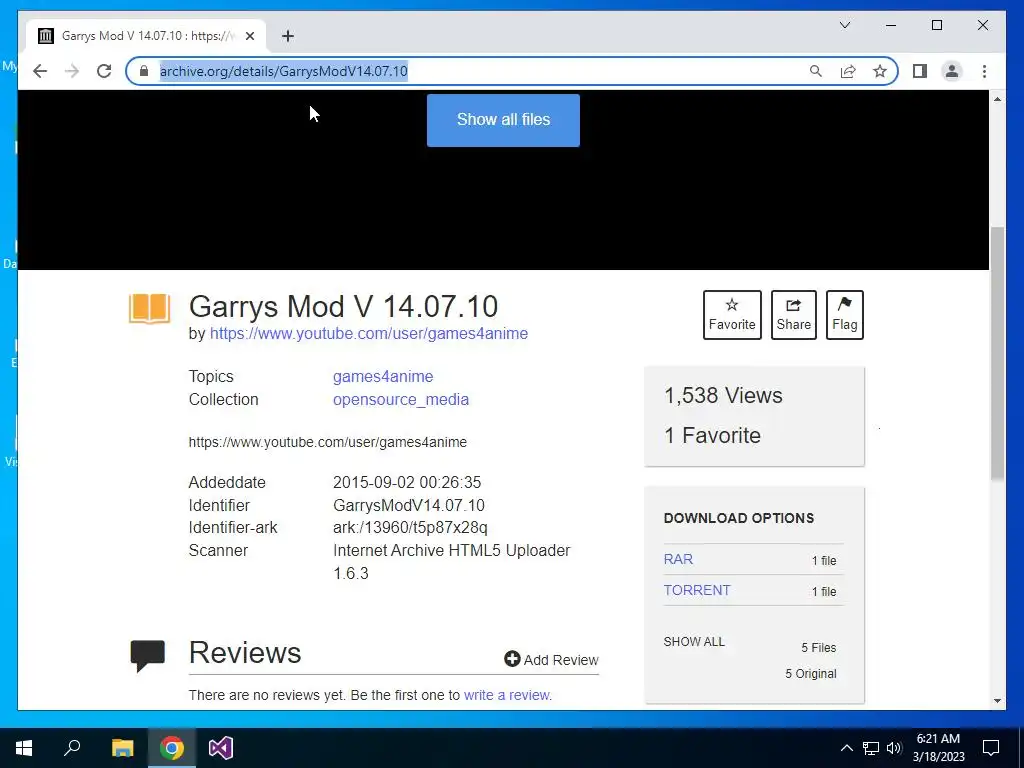Open File Explorer from the taskbar

122,748
